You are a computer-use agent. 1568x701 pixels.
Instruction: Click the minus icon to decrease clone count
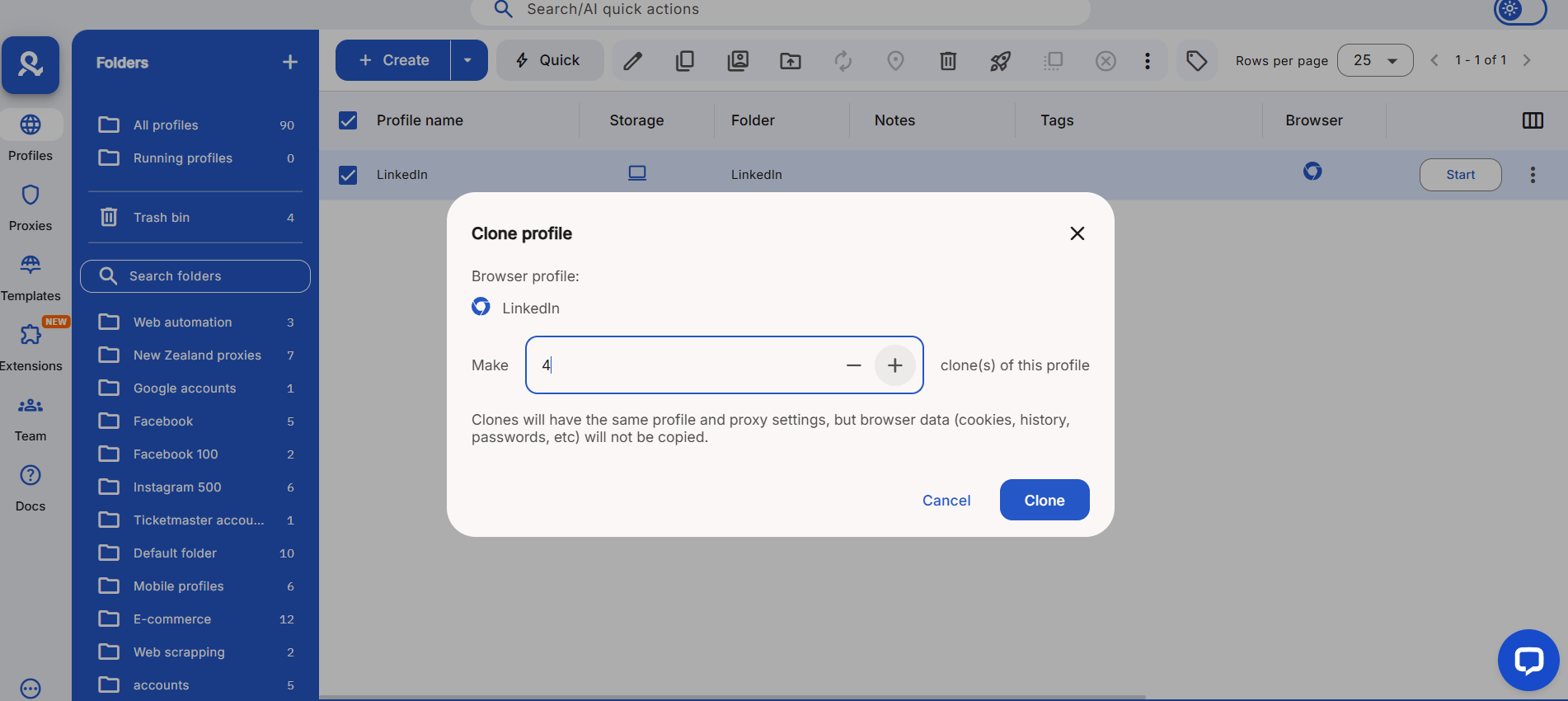click(x=853, y=365)
